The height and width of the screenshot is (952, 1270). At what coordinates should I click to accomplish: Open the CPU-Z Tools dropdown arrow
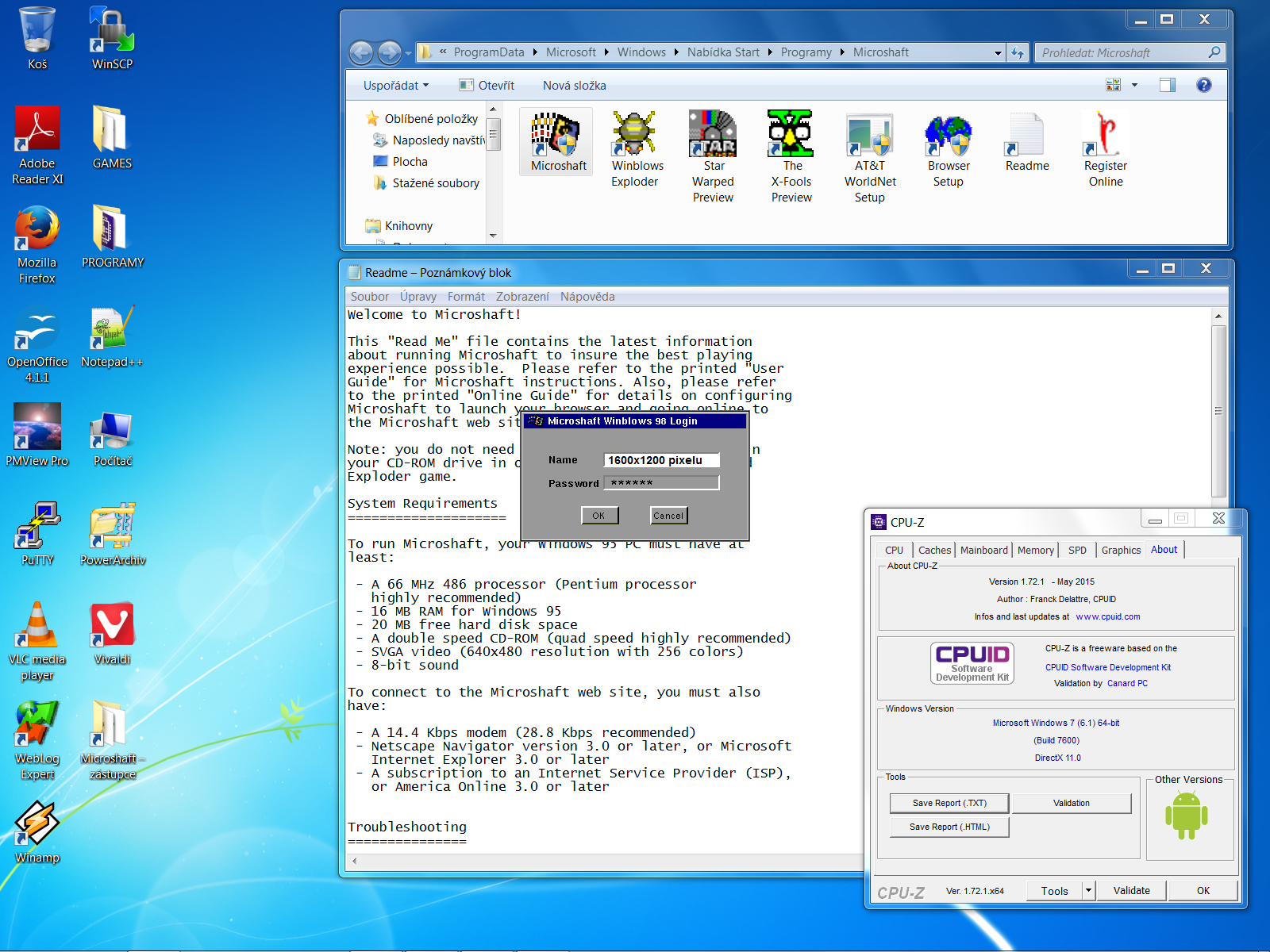[x=1088, y=891]
